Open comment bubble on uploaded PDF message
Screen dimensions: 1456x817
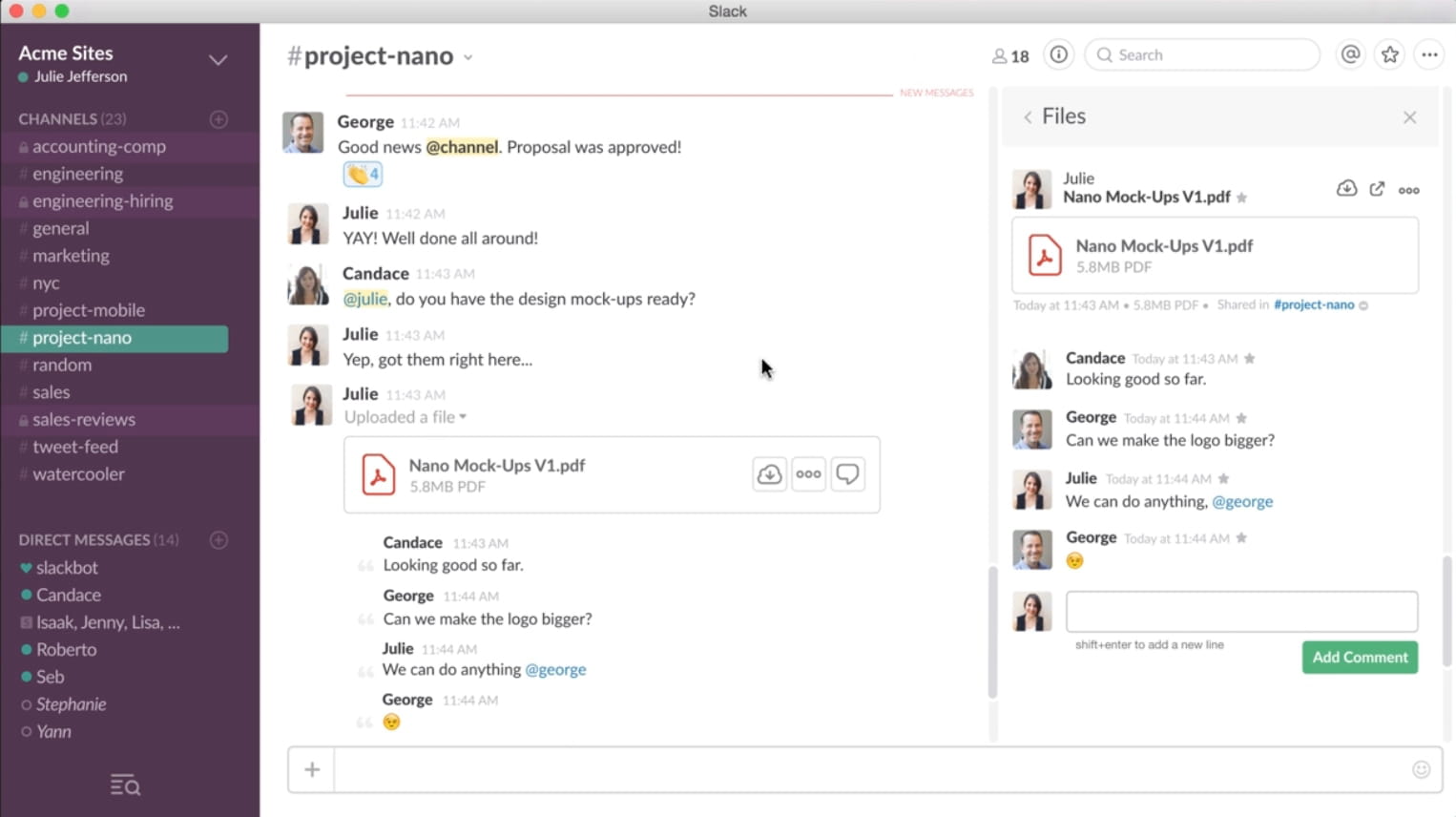pos(847,474)
